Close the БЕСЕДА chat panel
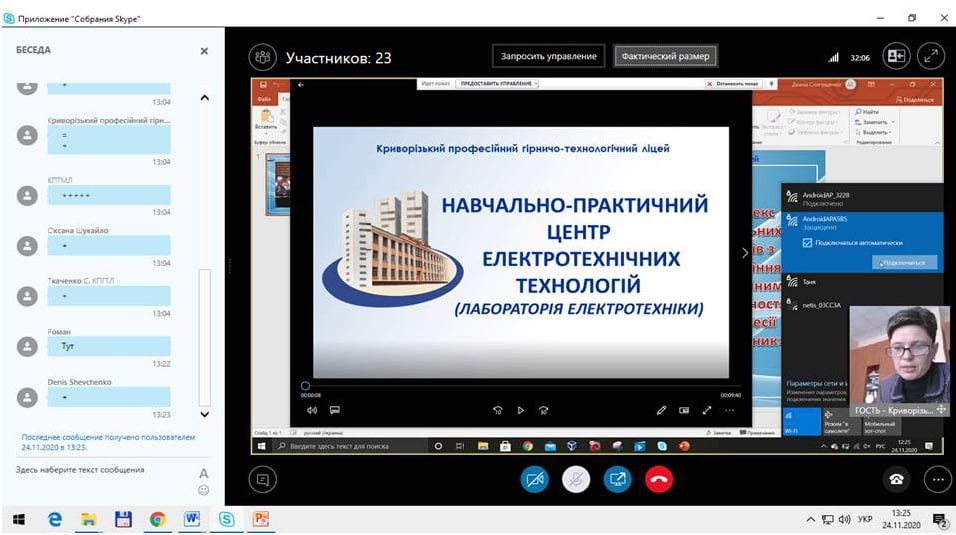This screenshot has height=535, width=956. [204, 51]
